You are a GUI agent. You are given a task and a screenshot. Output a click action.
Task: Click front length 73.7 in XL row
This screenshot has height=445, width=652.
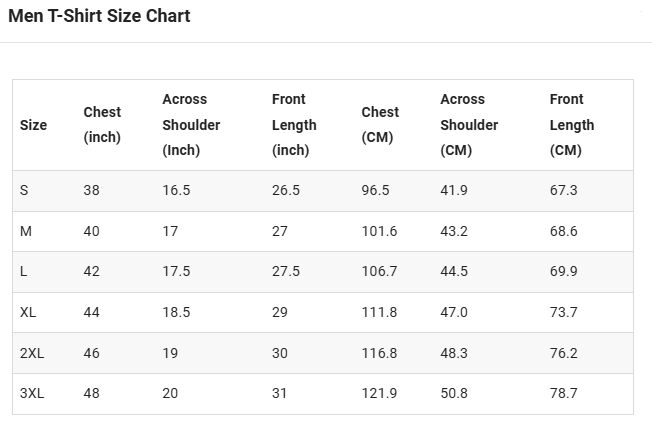pos(563,312)
